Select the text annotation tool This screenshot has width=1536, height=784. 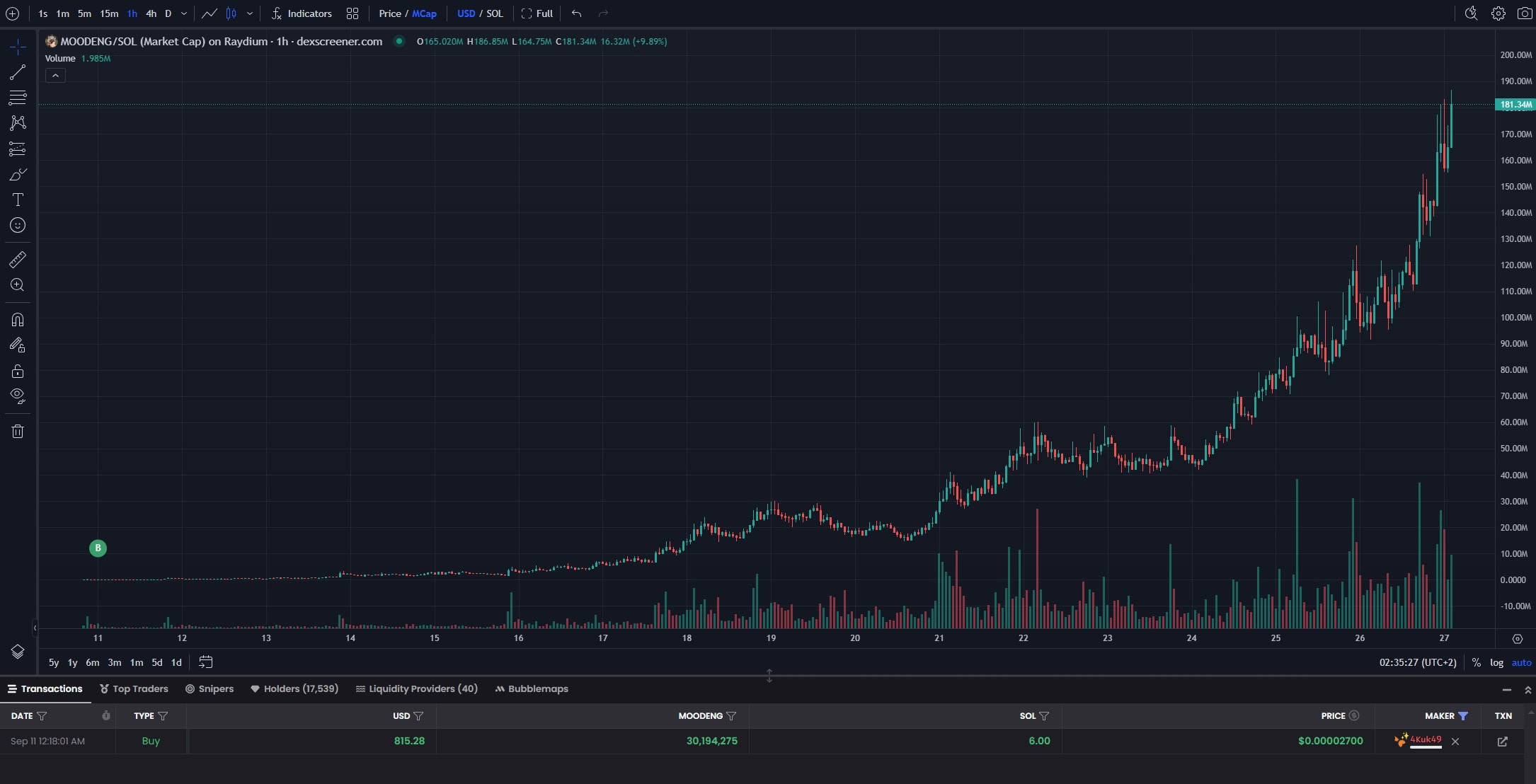[18, 200]
